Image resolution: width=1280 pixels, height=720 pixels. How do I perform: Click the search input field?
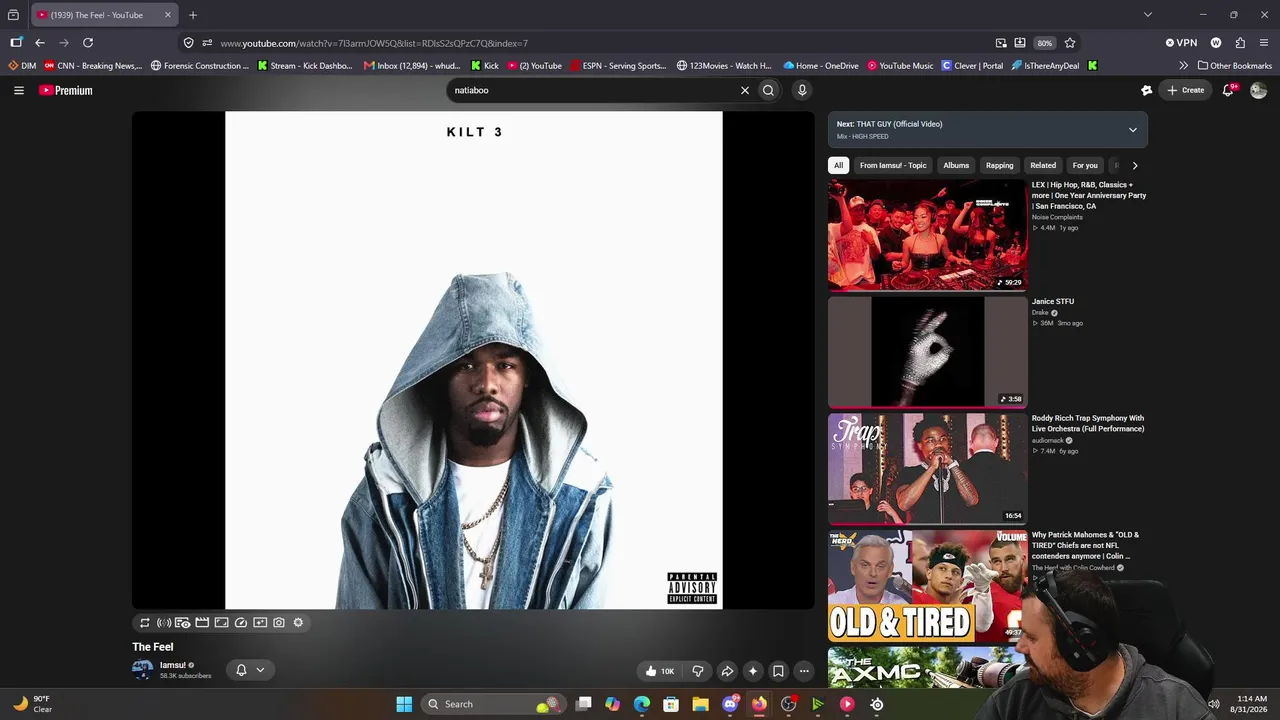pos(593,90)
